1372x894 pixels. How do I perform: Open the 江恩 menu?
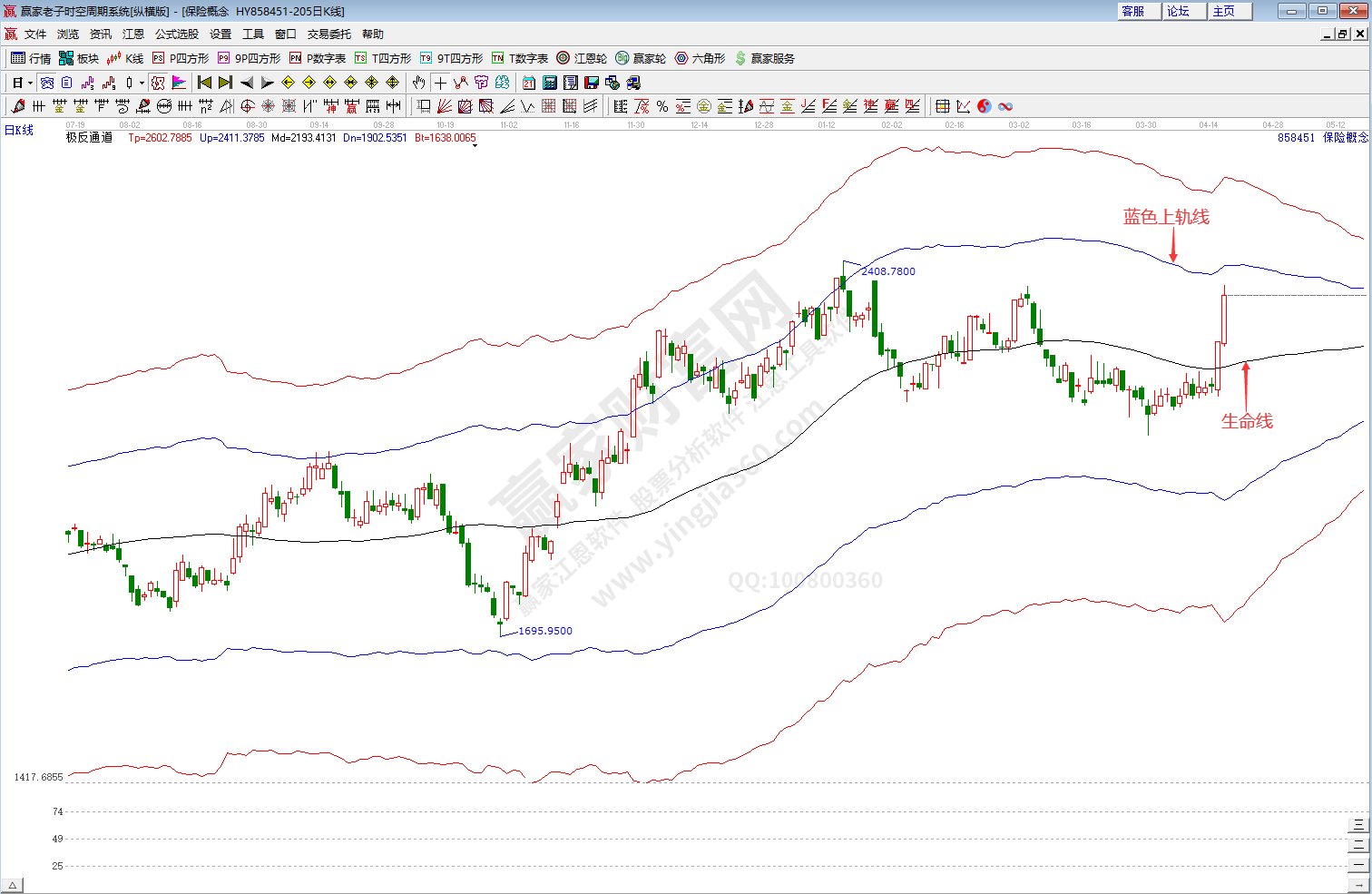point(133,34)
